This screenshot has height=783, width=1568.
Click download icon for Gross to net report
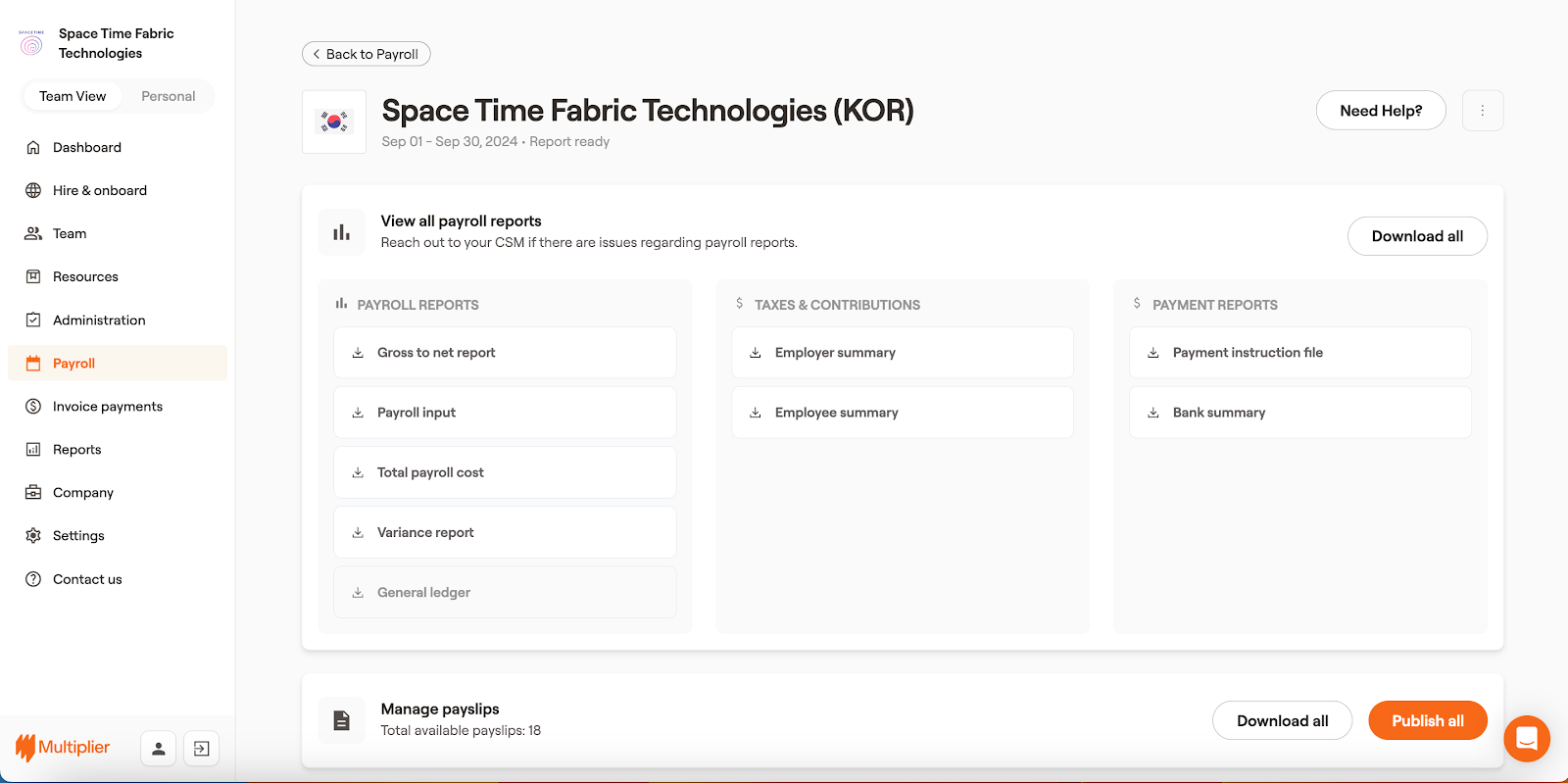pos(358,353)
